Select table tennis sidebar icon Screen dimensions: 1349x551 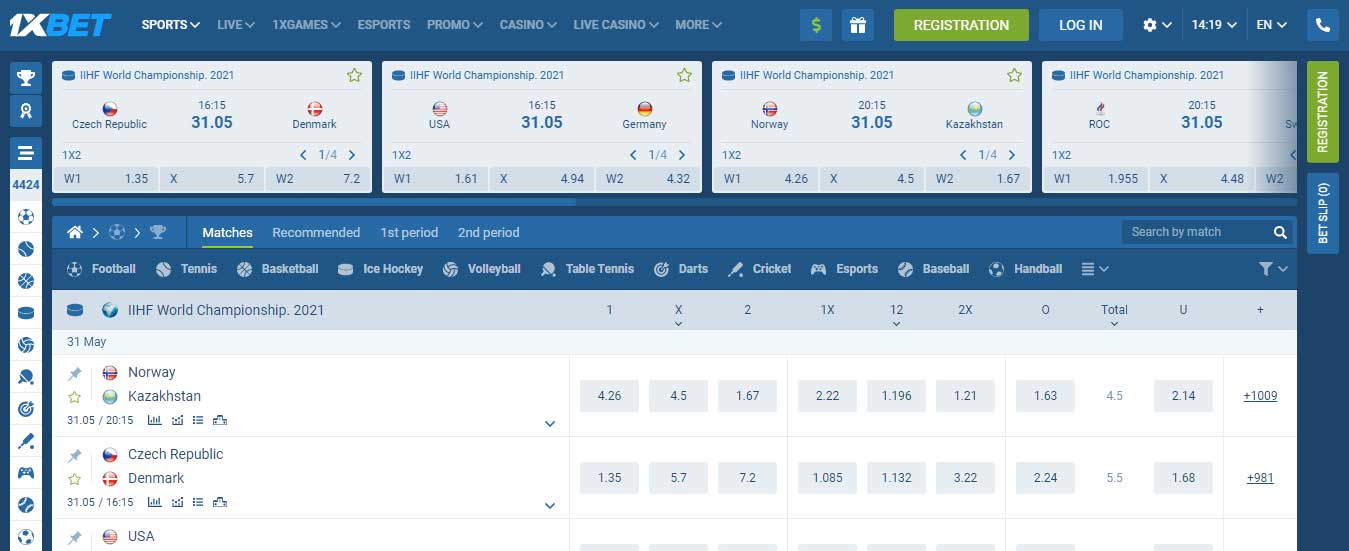coord(26,377)
